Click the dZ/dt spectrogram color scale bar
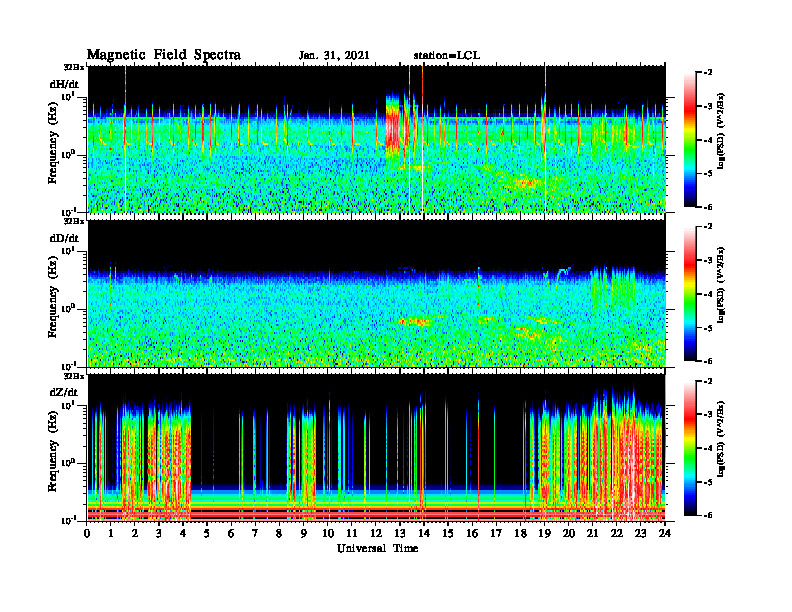 (690, 448)
